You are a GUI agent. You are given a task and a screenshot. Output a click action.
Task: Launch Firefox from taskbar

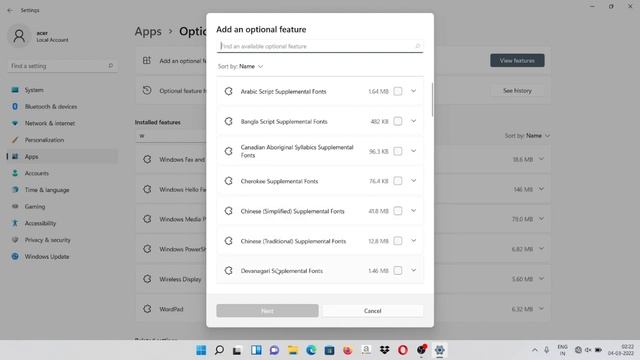click(348, 350)
